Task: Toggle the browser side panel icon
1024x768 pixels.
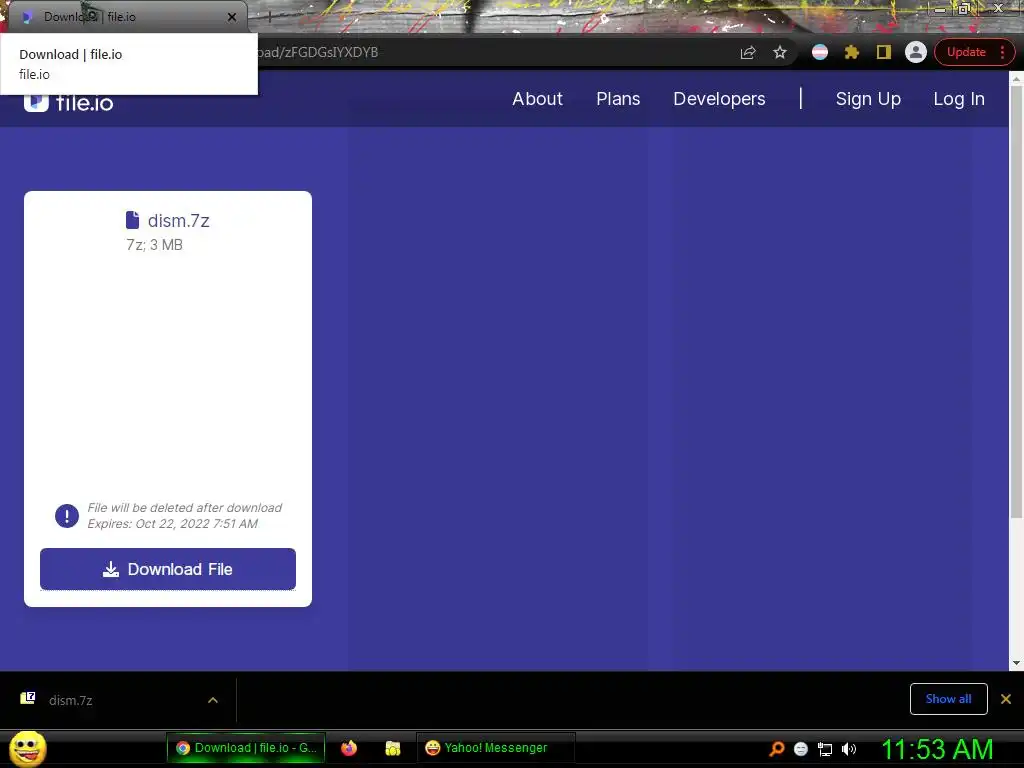Action: [884, 52]
